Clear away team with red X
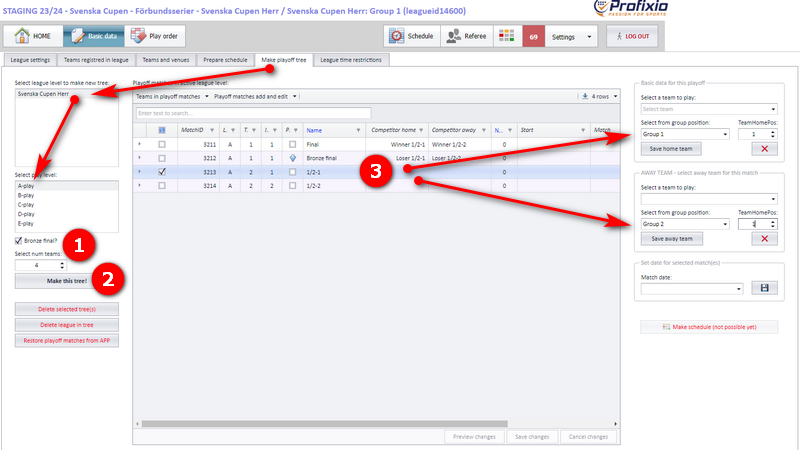The image size is (800, 450). [x=764, y=239]
